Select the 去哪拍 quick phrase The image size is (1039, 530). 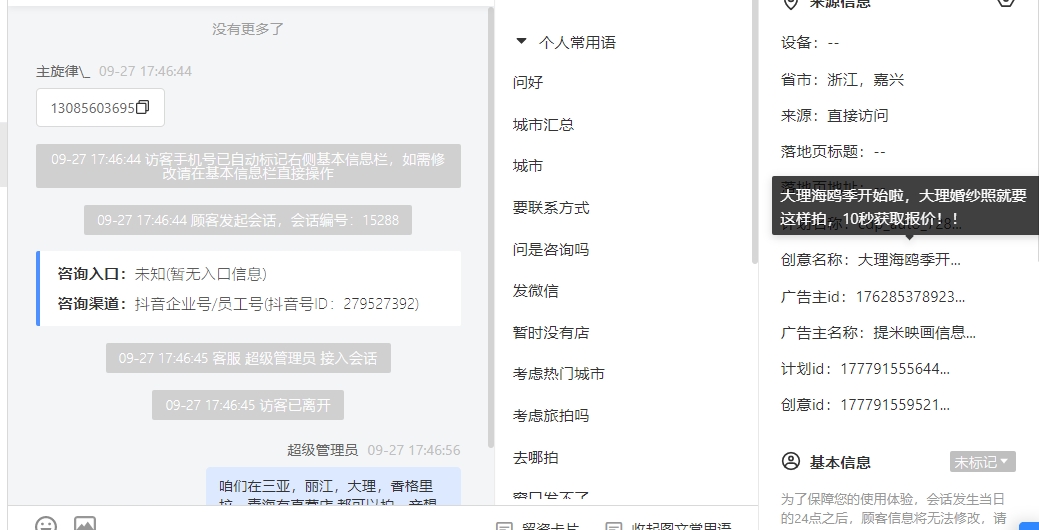536,457
